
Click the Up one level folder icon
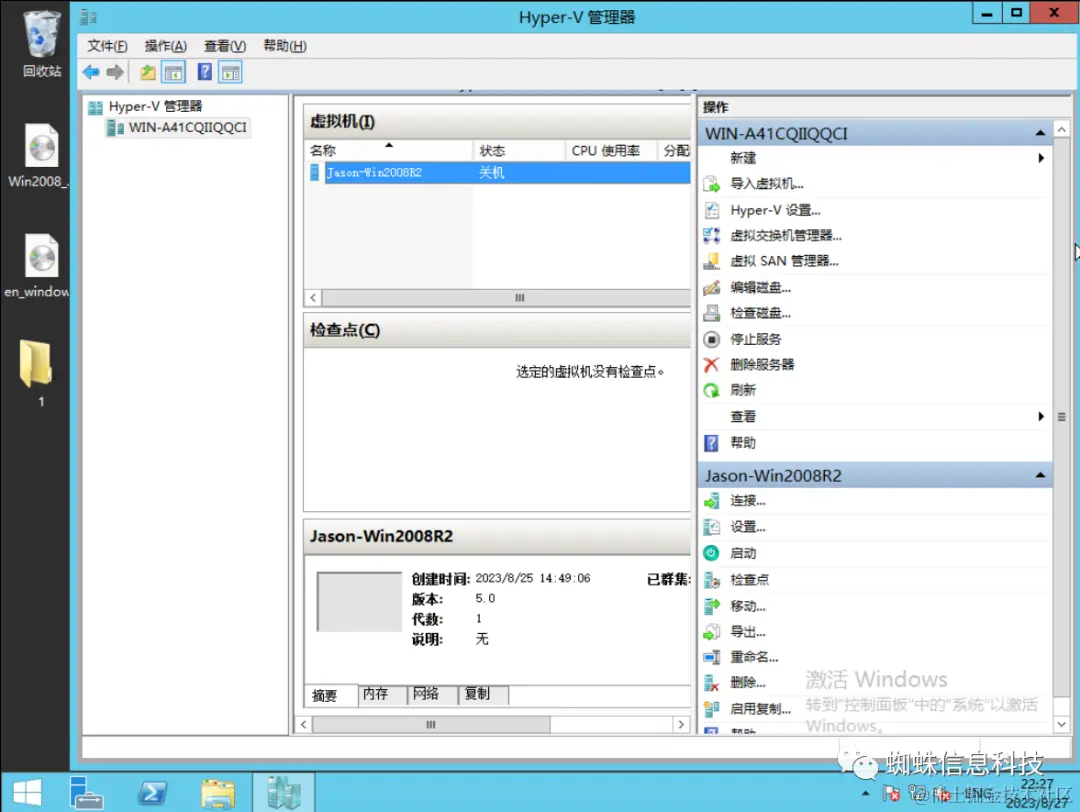tap(147, 72)
